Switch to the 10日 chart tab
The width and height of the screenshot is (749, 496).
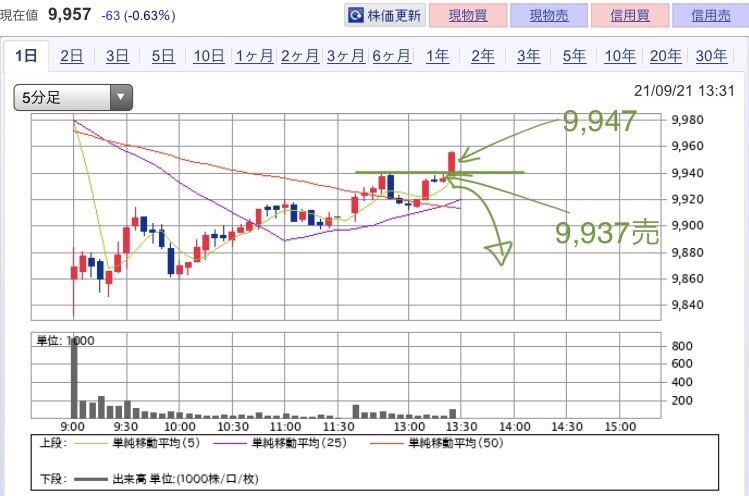click(x=209, y=56)
